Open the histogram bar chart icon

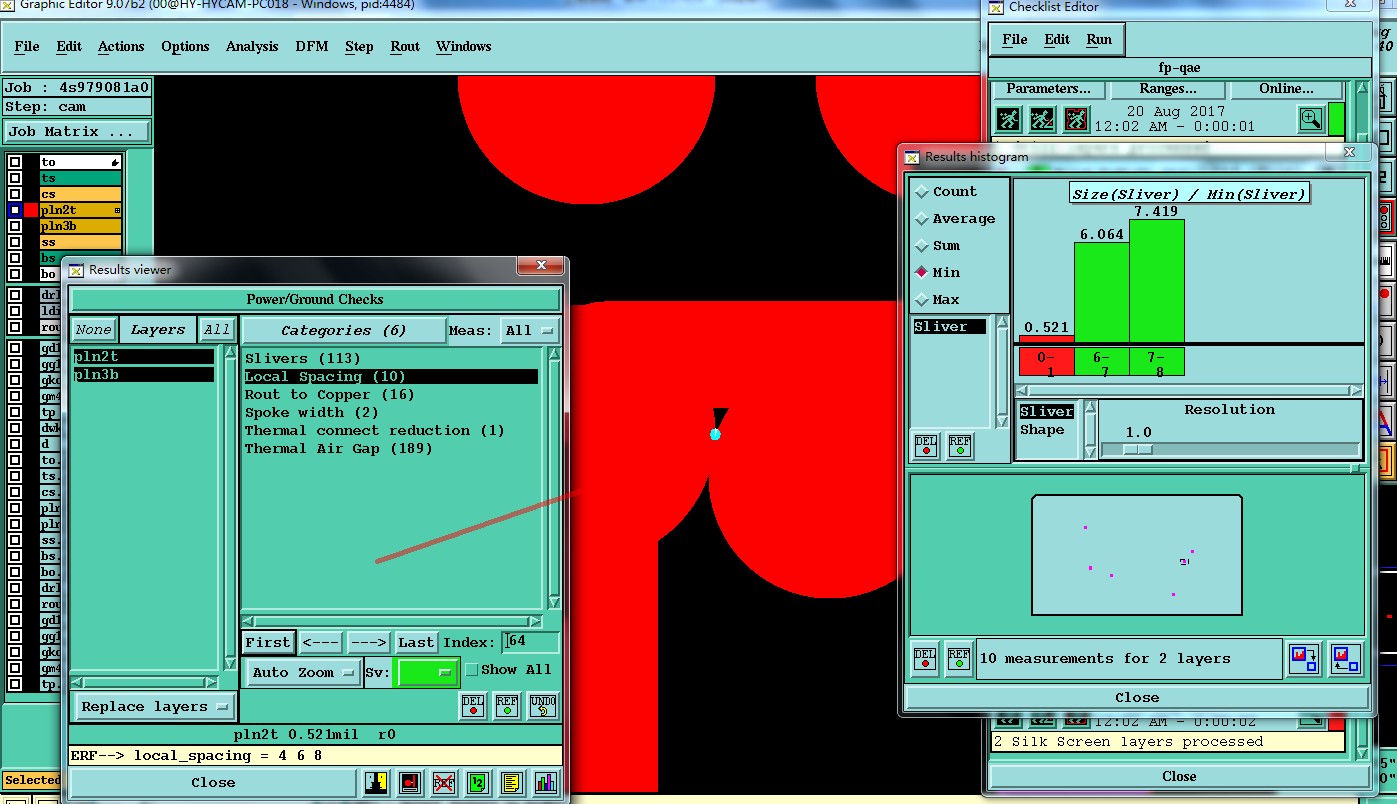546,783
